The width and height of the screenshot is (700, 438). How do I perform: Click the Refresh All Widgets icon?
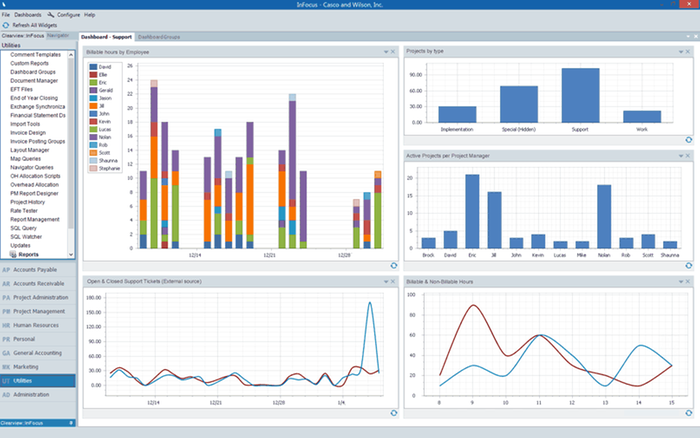pos(7,26)
